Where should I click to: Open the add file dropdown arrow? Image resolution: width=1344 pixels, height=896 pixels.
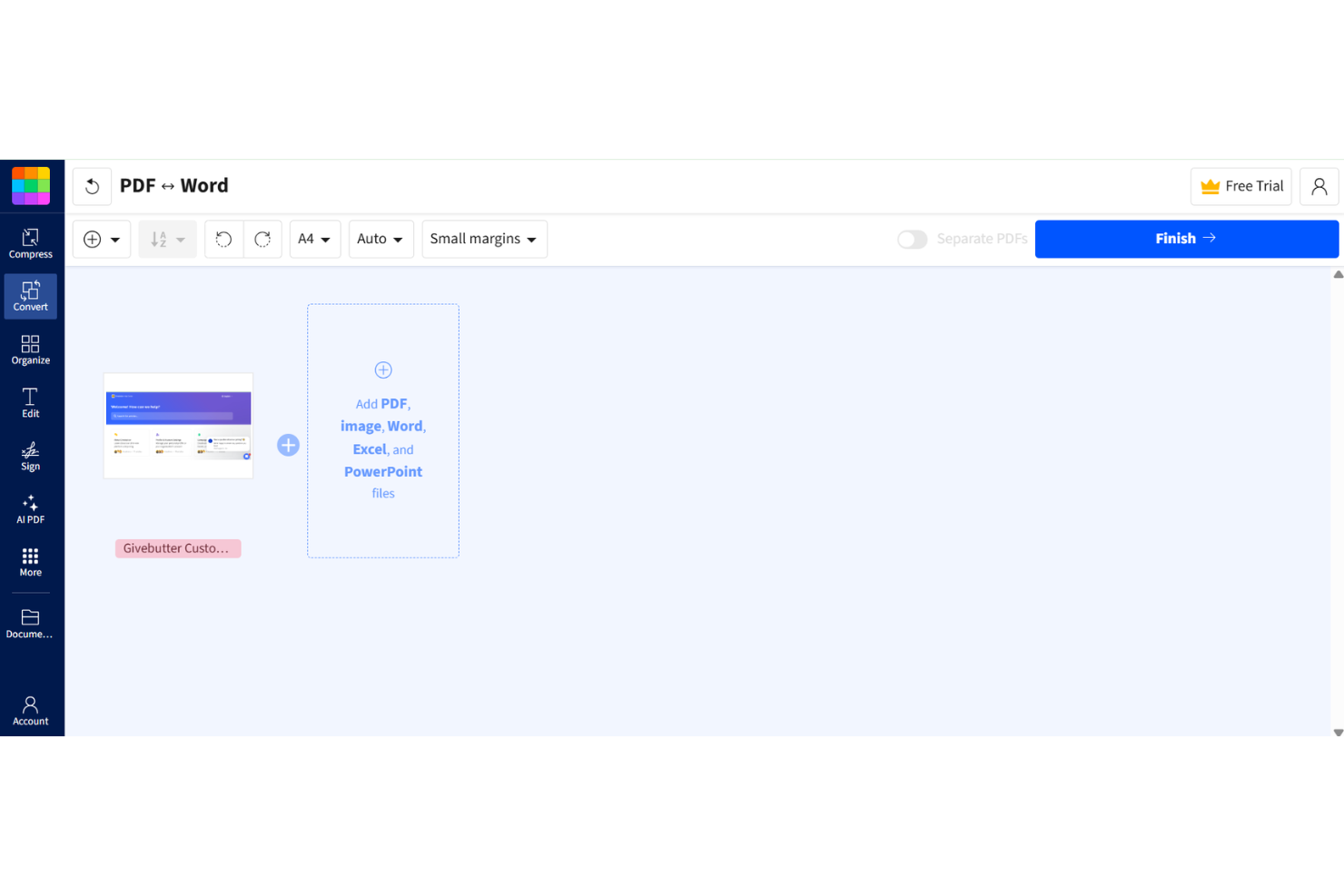pos(114,239)
